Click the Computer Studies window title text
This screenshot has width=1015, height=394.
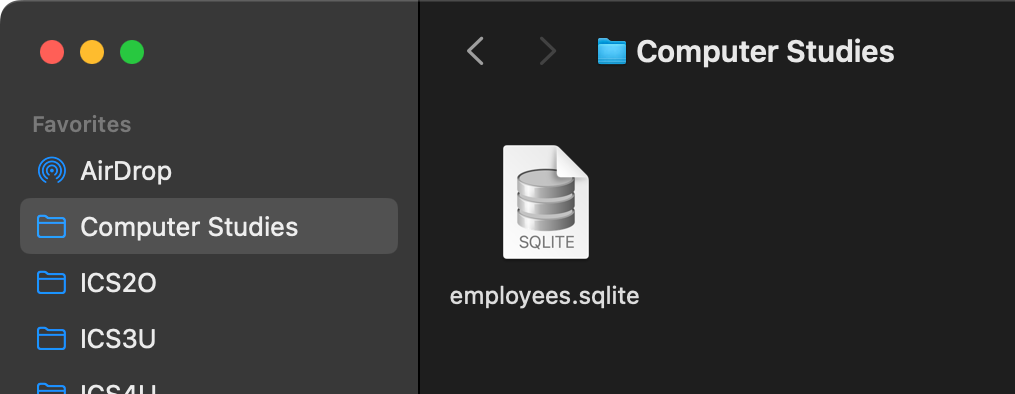765,52
